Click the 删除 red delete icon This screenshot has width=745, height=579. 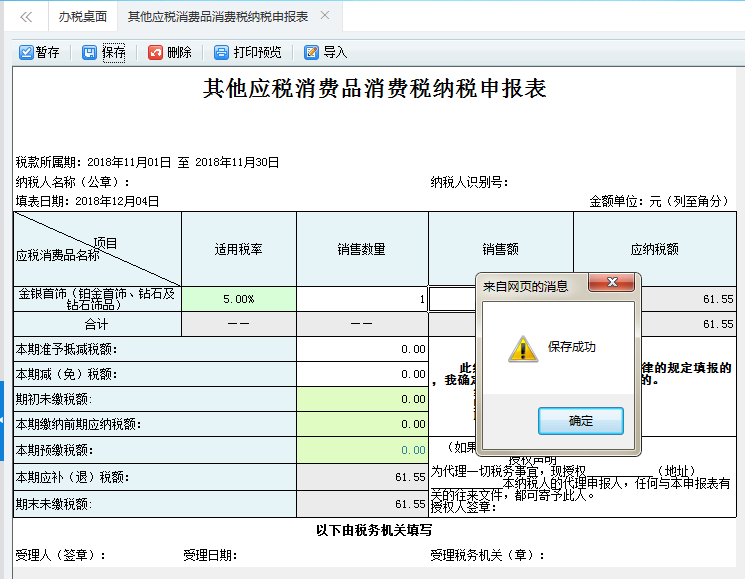[155, 52]
